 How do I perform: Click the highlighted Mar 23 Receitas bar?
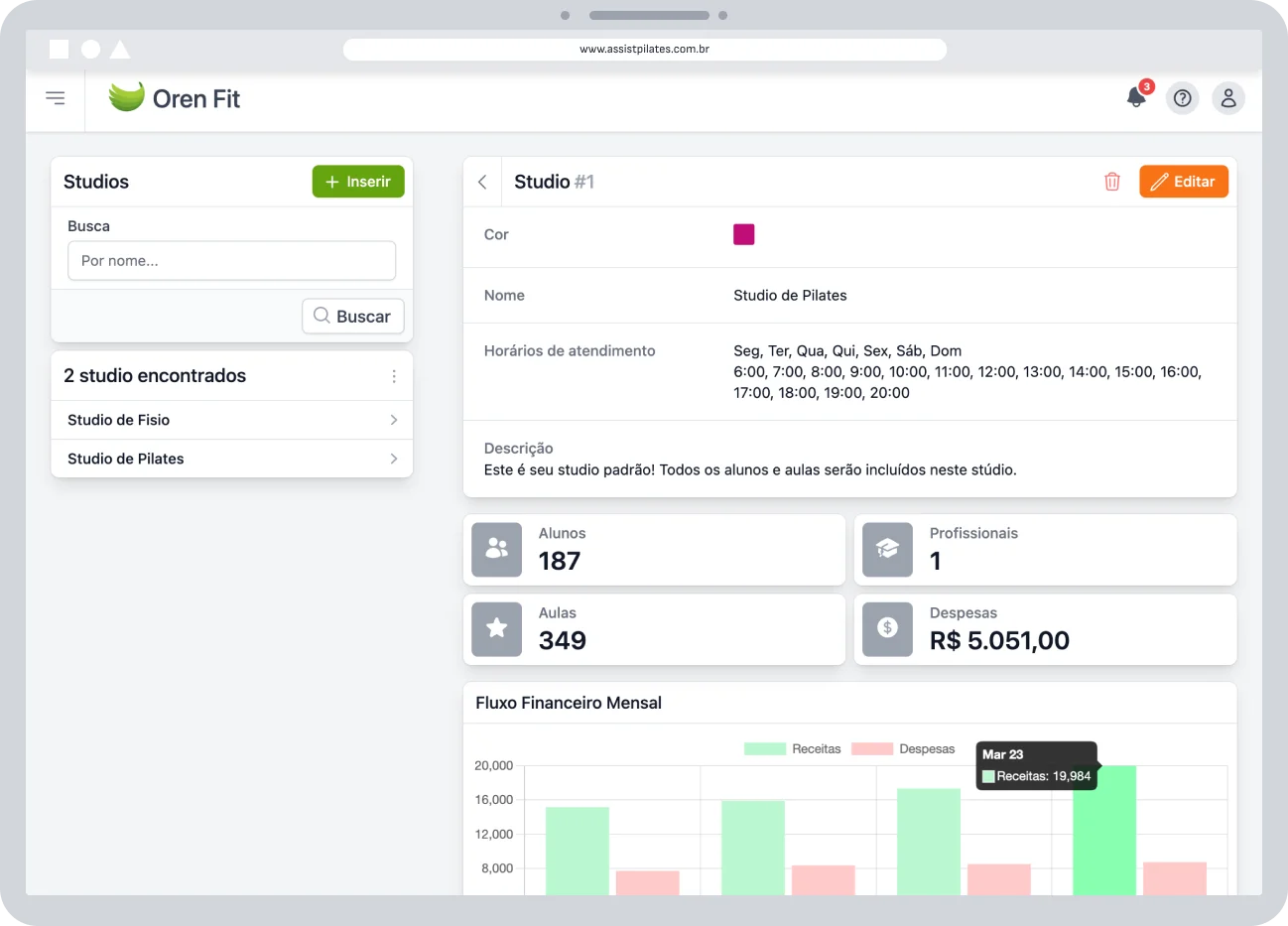[1104, 831]
